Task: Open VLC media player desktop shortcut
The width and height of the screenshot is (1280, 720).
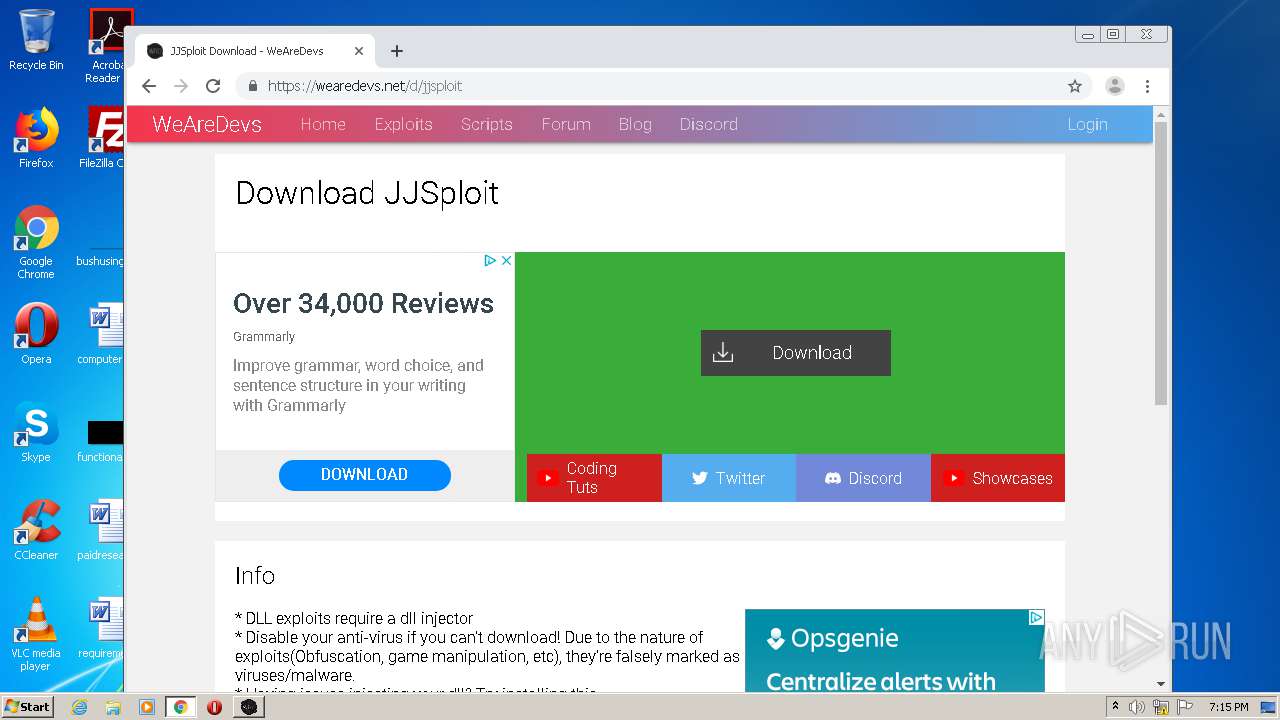Action: [x=36, y=634]
